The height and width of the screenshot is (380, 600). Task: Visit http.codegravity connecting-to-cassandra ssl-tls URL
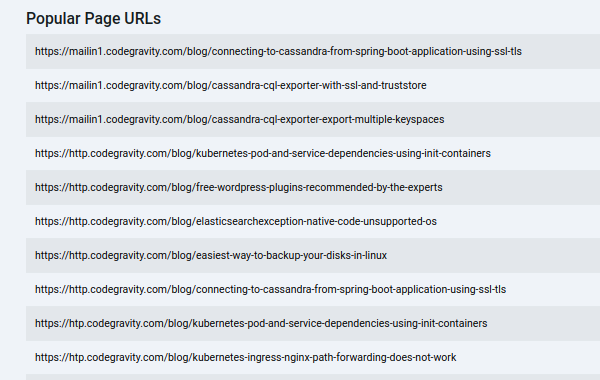[x=270, y=290]
